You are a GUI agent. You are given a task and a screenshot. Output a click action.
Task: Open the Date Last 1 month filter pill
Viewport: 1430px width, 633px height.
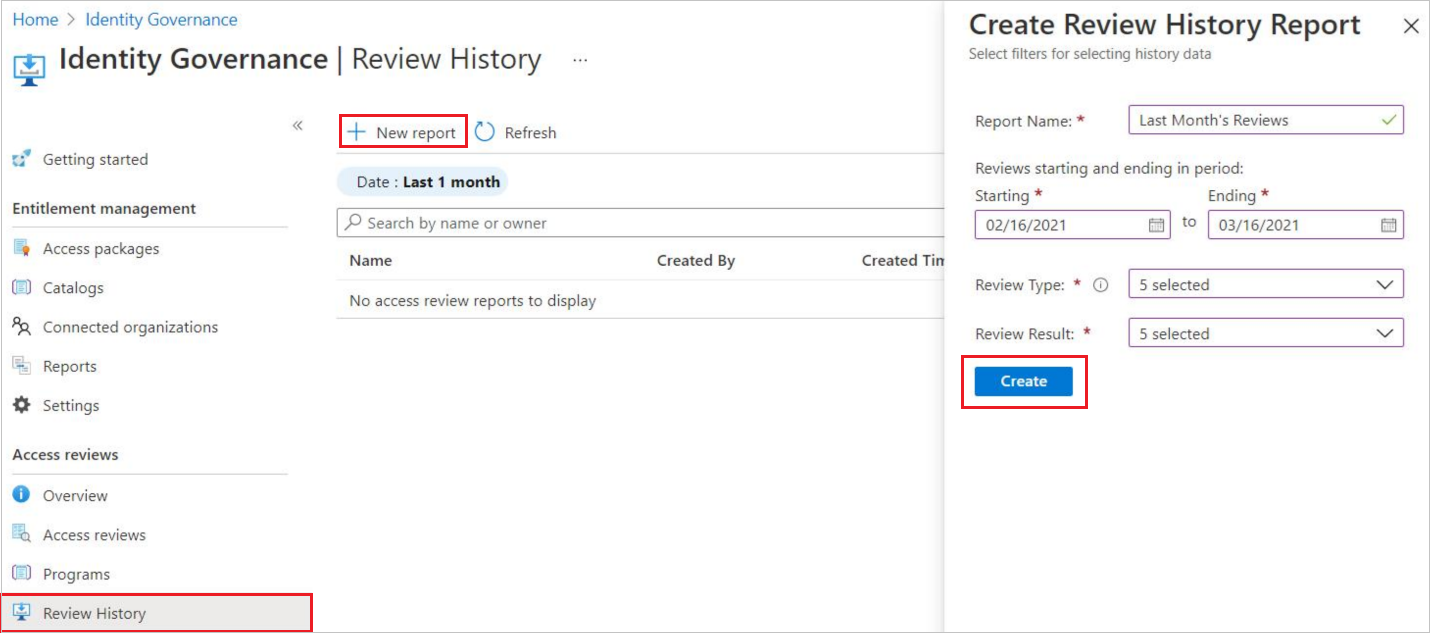point(422,181)
